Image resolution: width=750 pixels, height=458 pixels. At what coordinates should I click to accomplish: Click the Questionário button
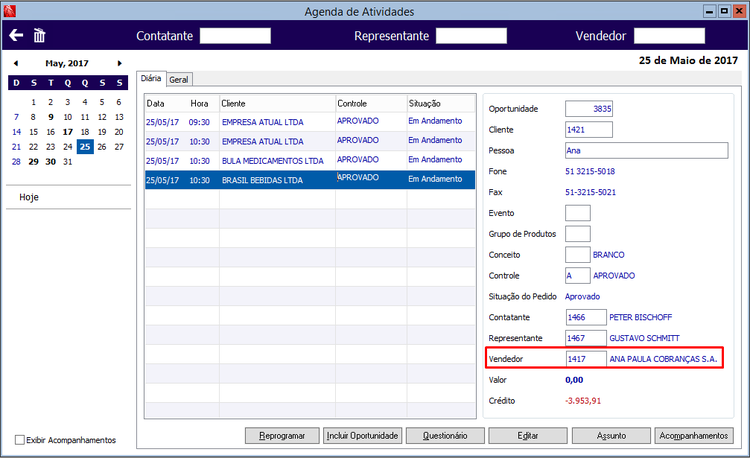coord(445,436)
